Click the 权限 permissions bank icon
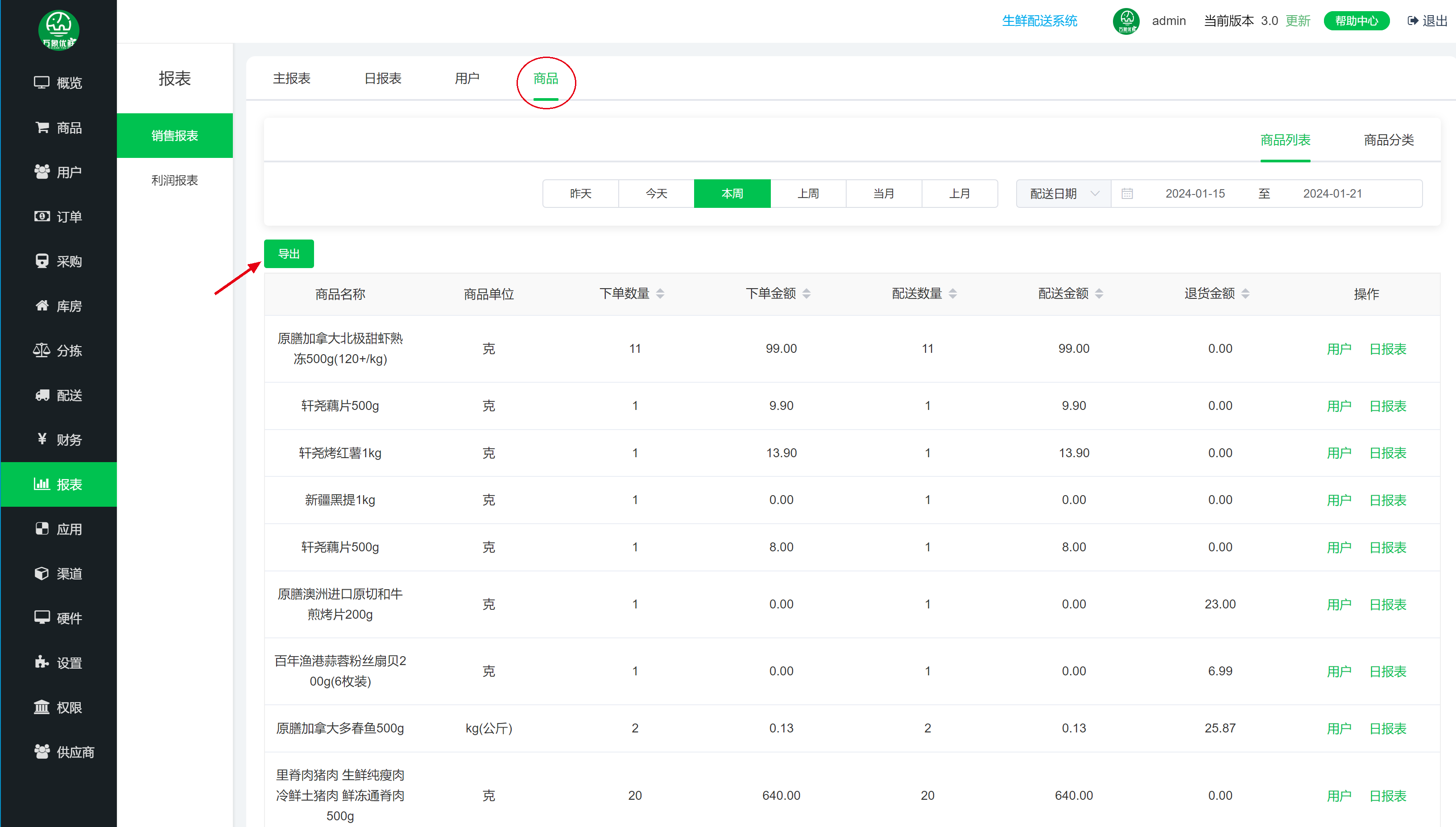 (x=42, y=707)
